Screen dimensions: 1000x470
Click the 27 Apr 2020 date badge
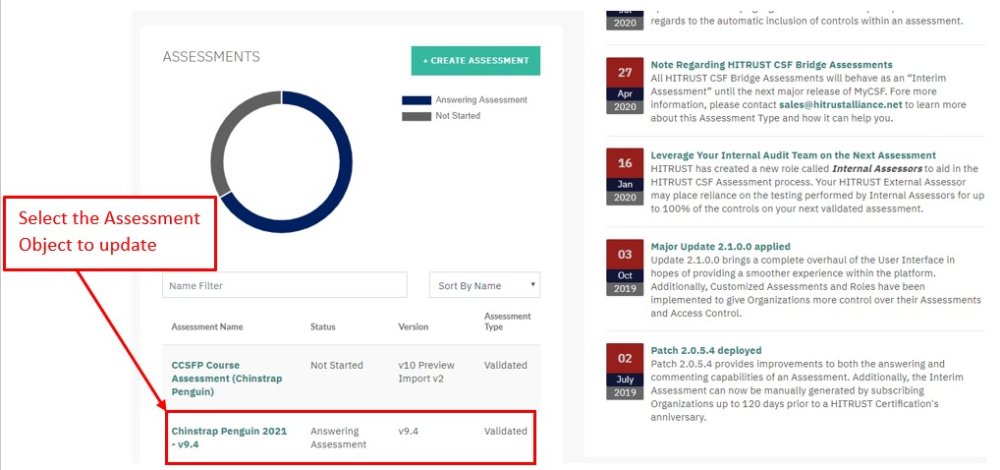pyautogui.click(x=625, y=86)
